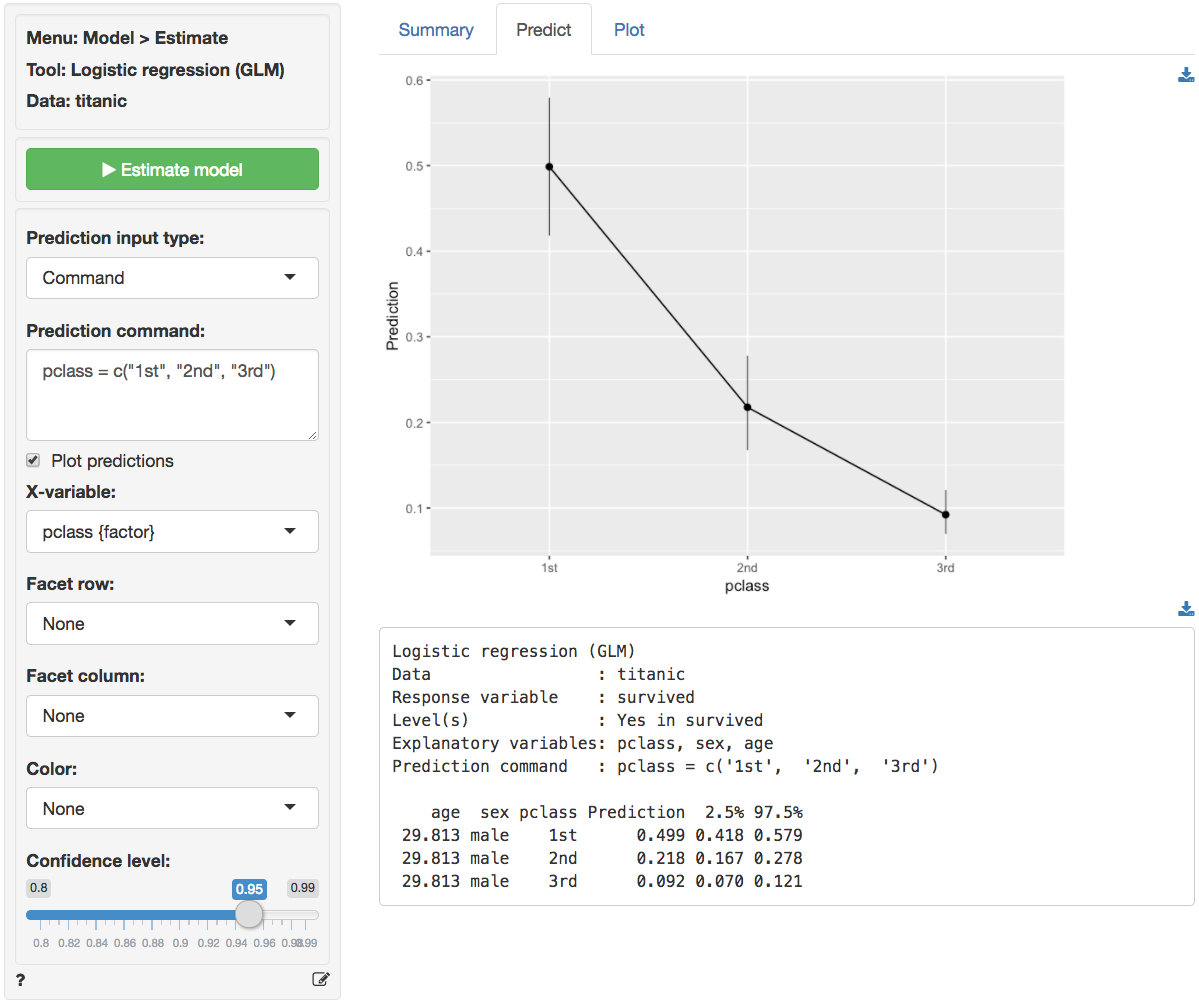This screenshot has height=1003, width=1199.
Task: Open the Prediction input type dropdown
Action: pyautogui.click(x=172, y=278)
